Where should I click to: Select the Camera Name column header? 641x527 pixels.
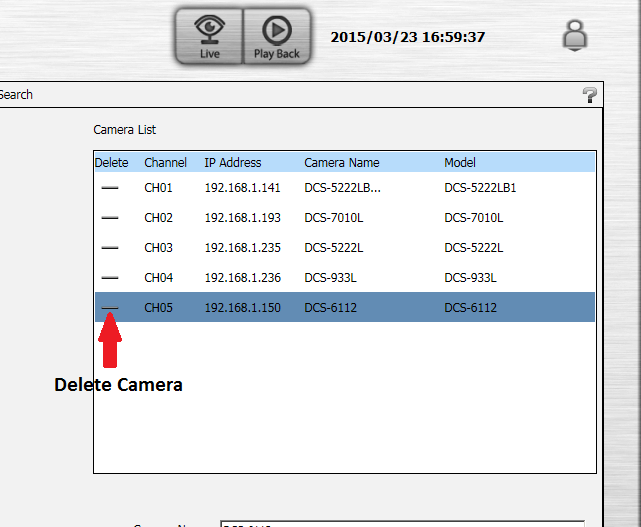point(342,163)
